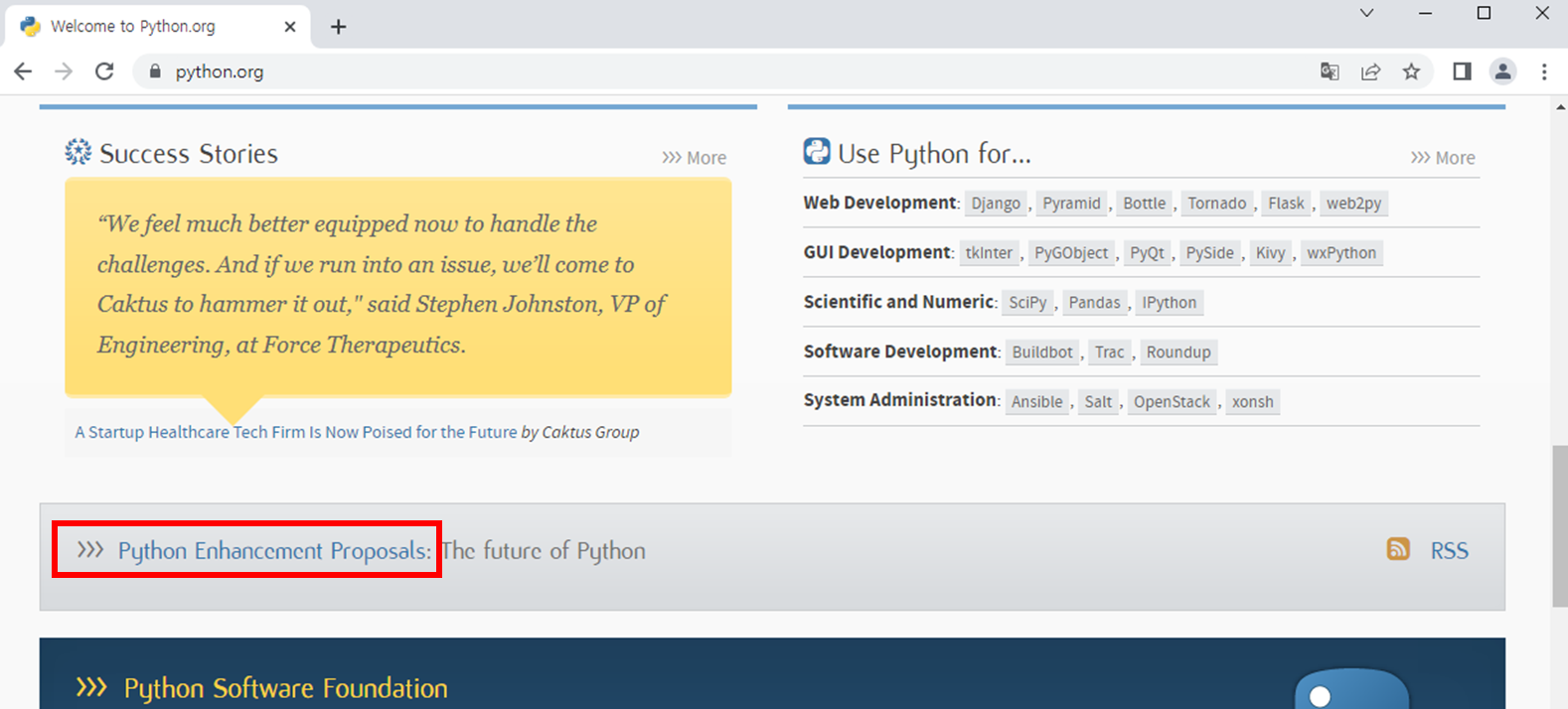Open the Kivy tag

[1270, 253]
